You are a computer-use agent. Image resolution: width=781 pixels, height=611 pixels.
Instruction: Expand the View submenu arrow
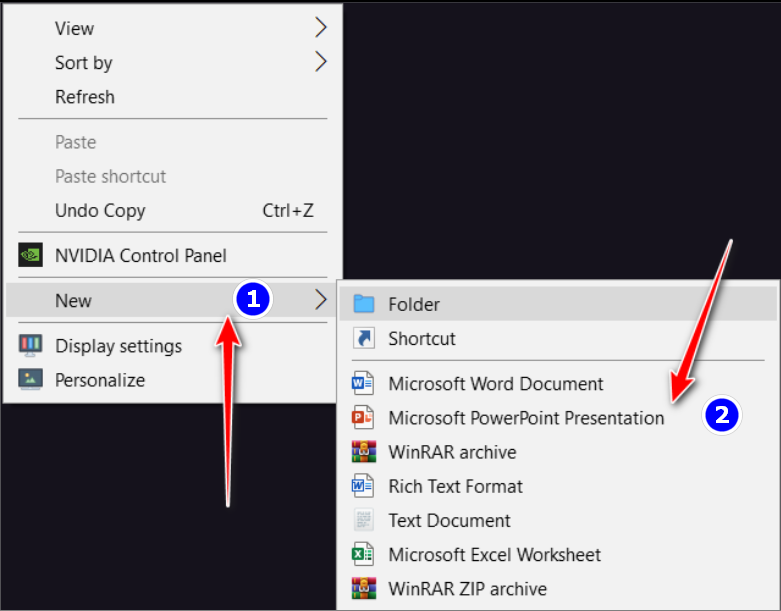click(320, 26)
